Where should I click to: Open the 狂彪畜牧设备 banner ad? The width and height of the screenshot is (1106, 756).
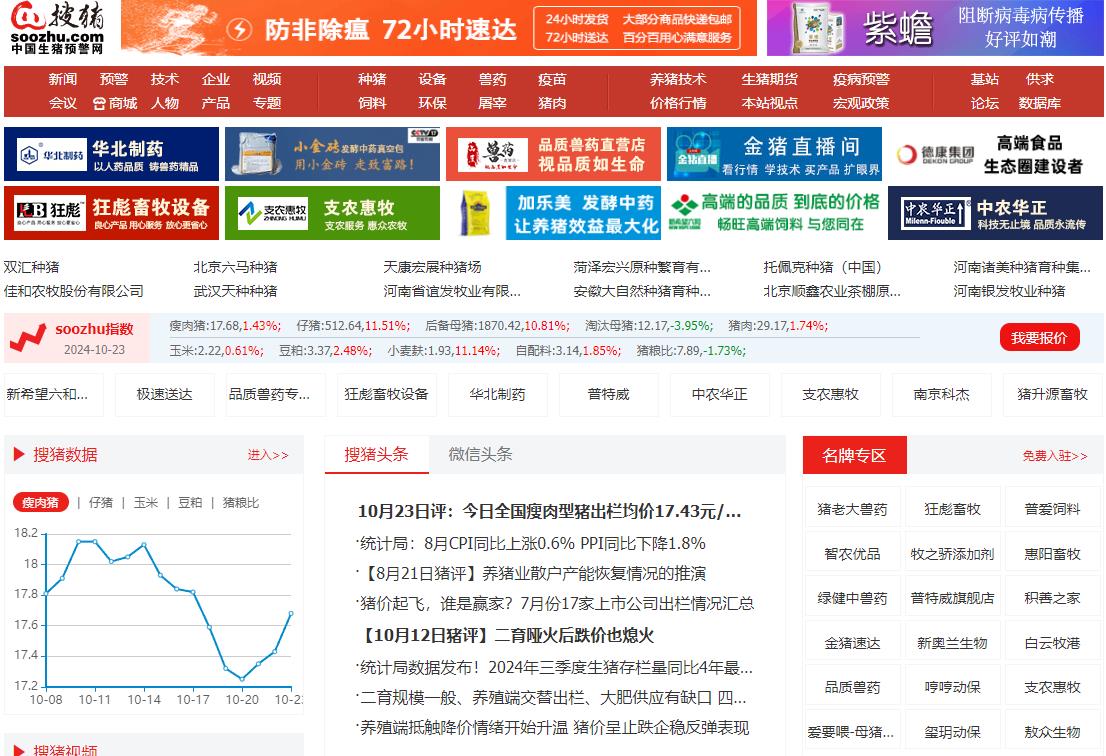click(111, 213)
